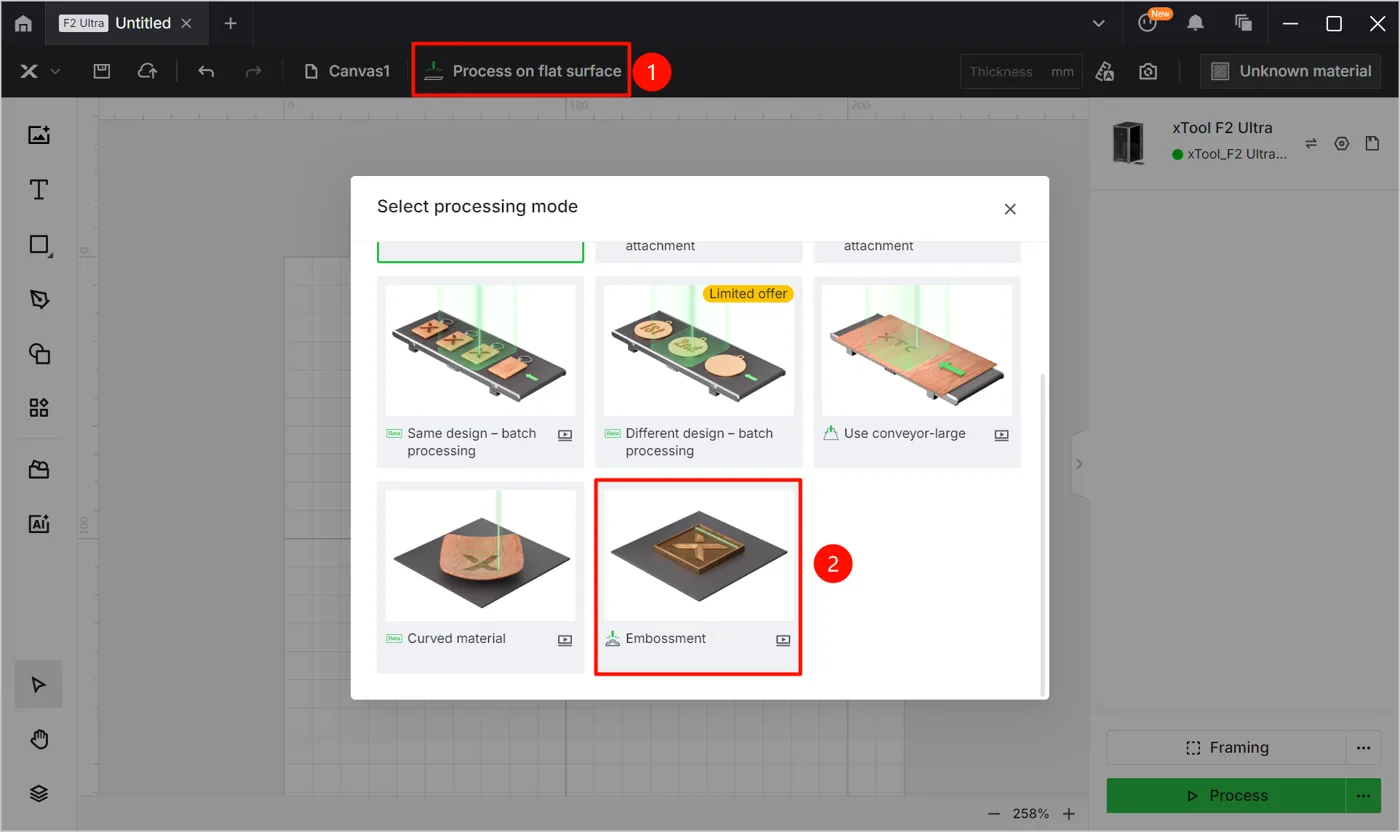The image size is (1400, 832).
Task: Choose the Curved material mode card
Action: tap(480, 577)
